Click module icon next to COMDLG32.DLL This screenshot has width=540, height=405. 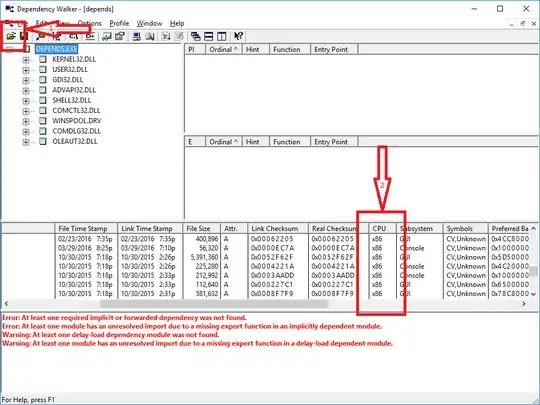pyautogui.click(x=43, y=131)
